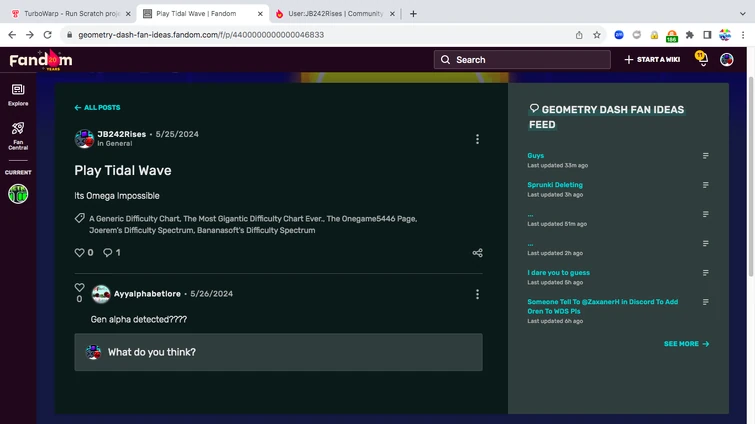Open JB242Rises profile avatar on post
The width and height of the screenshot is (755, 424).
pyautogui.click(x=84, y=139)
